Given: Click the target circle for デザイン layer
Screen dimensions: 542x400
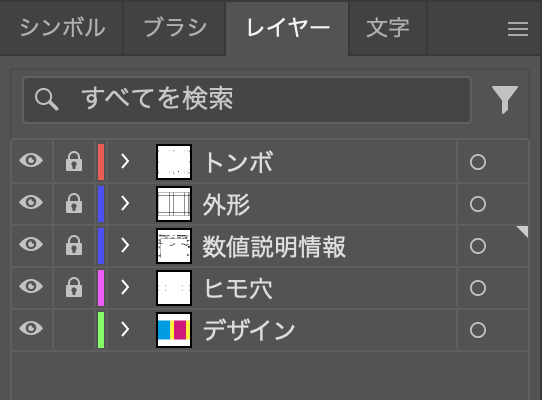Looking at the screenshot, I should (478, 330).
